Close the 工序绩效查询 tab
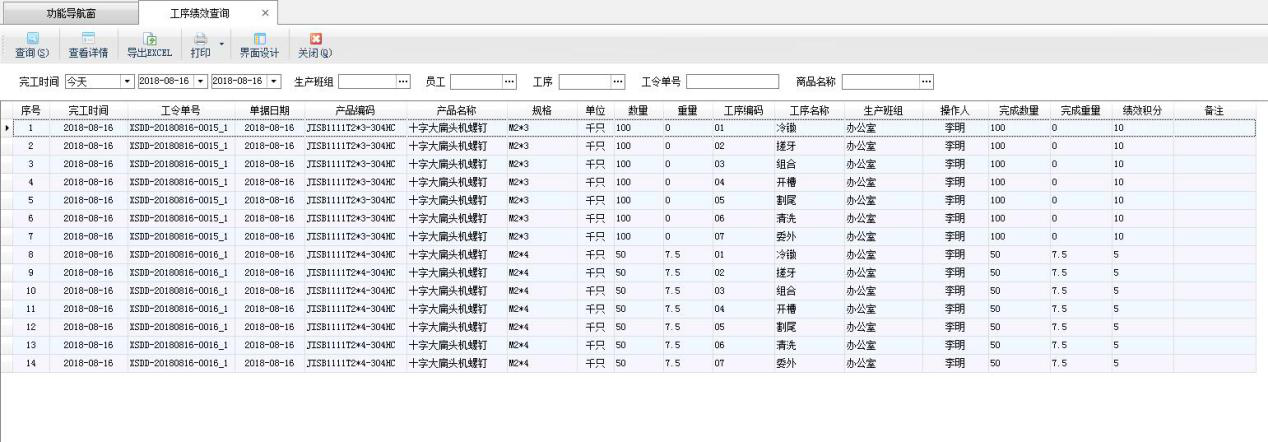 tap(264, 13)
